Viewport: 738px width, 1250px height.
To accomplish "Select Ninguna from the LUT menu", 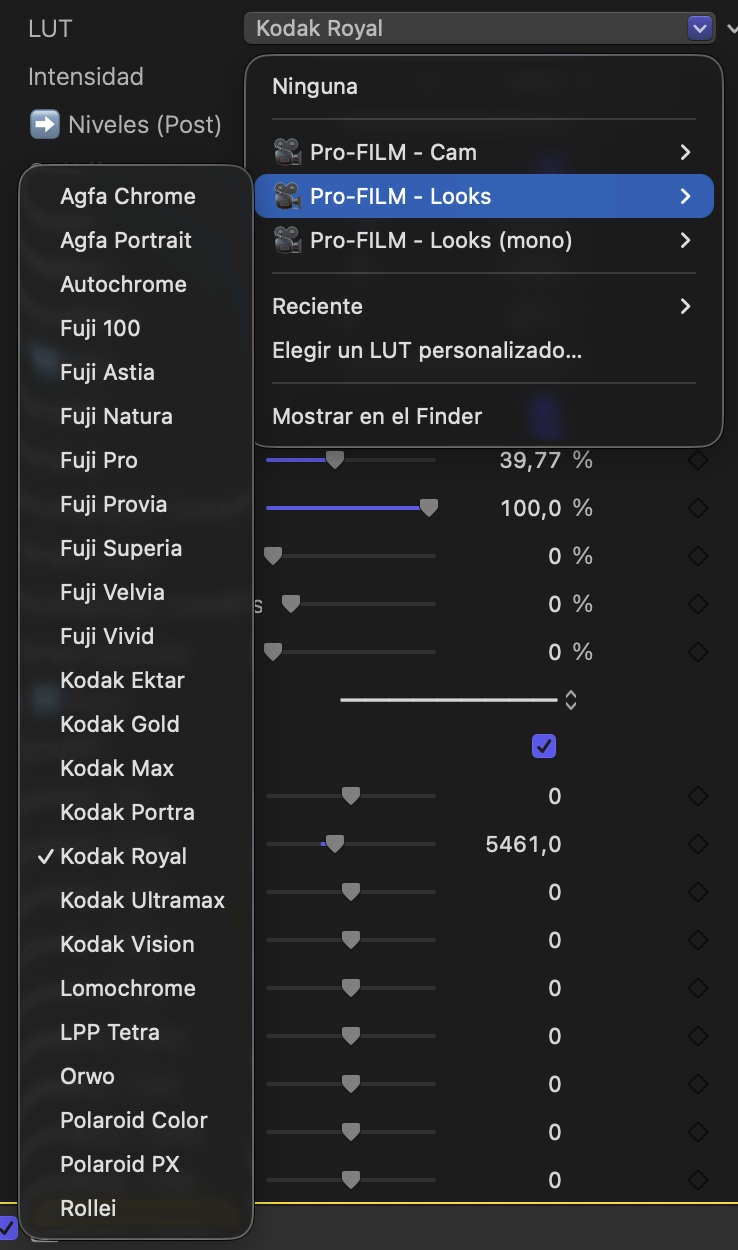I will pos(314,86).
